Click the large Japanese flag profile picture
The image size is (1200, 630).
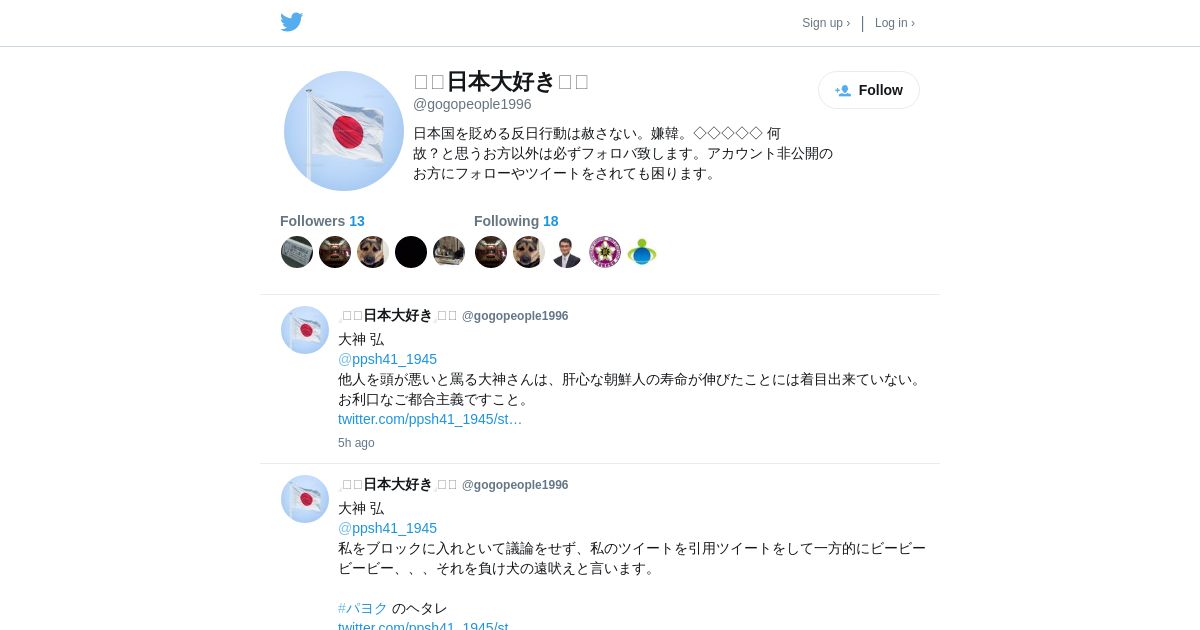click(344, 131)
